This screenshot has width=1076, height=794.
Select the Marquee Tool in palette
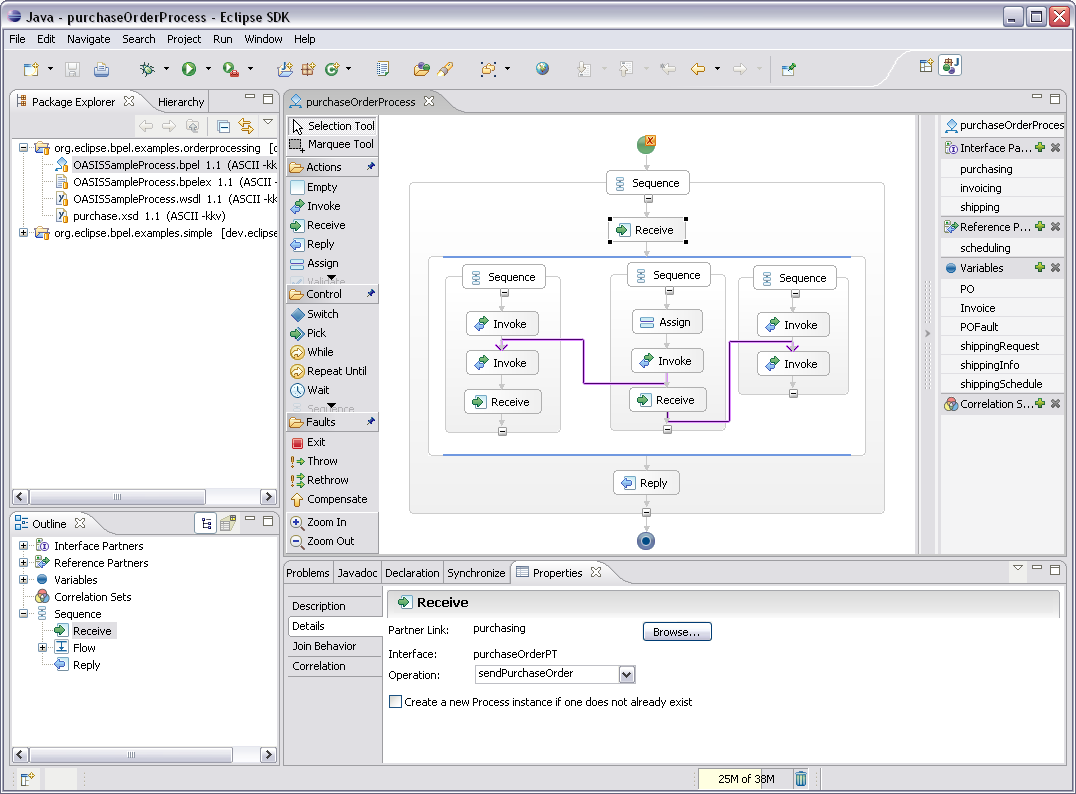click(x=332, y=144)
